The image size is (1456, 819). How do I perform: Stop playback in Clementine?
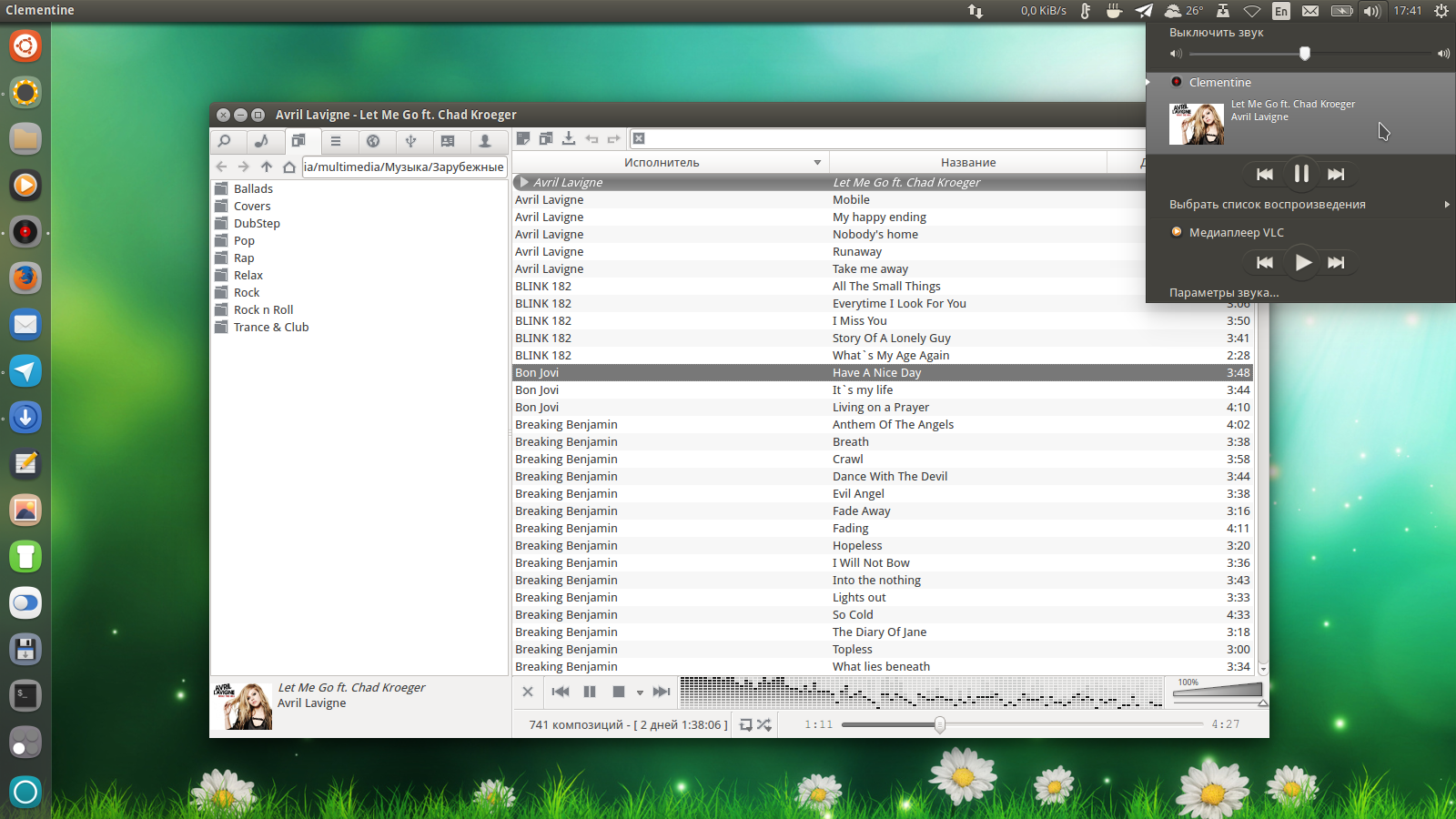[619, 692]
